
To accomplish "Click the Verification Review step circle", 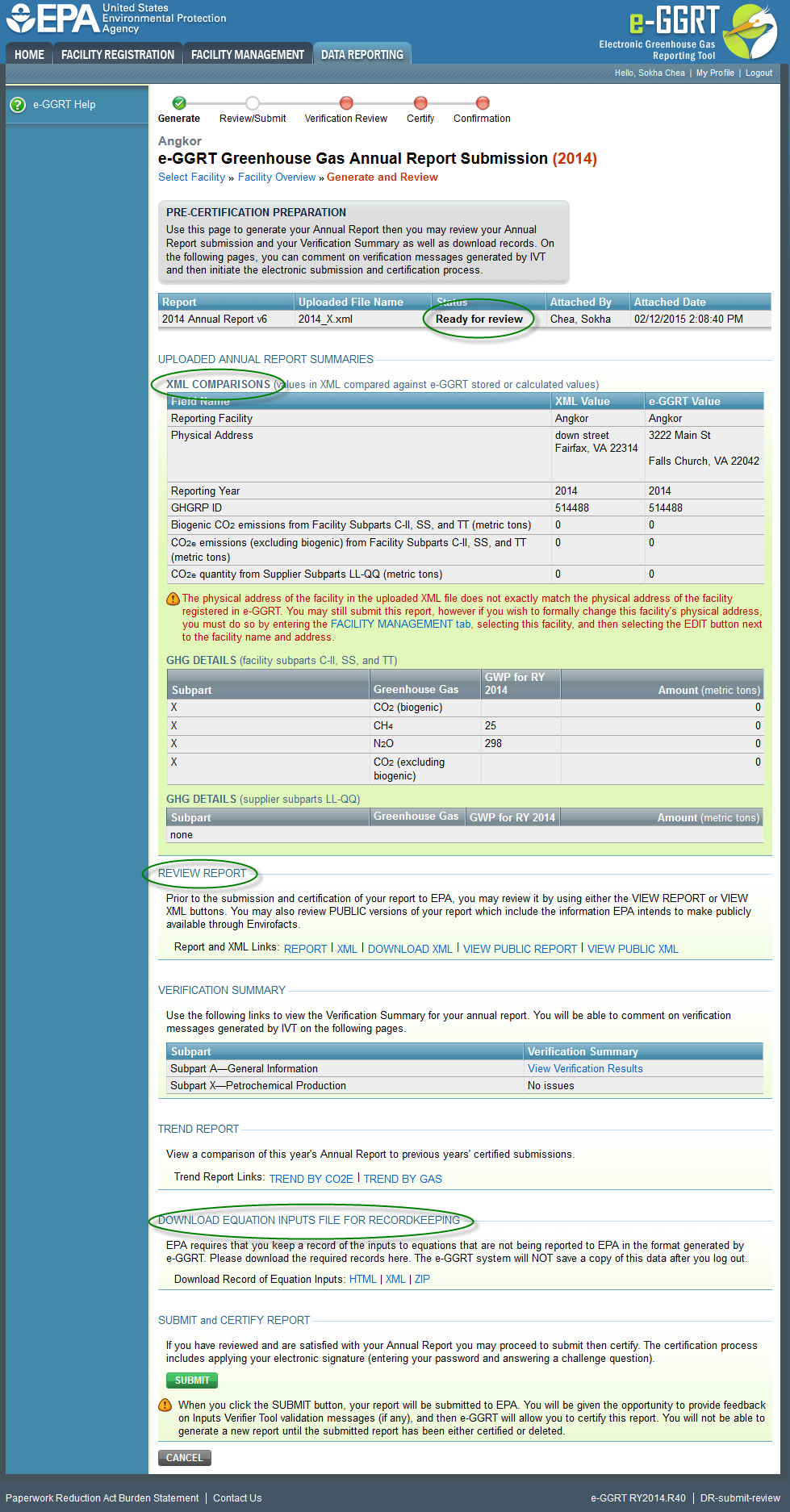I will tap(346, 103).
